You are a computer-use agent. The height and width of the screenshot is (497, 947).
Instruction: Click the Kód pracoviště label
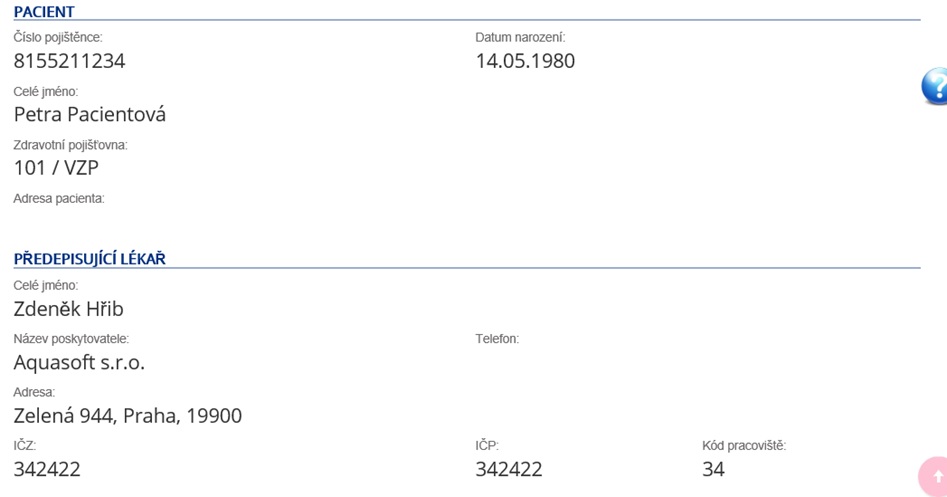click(743, 446)
